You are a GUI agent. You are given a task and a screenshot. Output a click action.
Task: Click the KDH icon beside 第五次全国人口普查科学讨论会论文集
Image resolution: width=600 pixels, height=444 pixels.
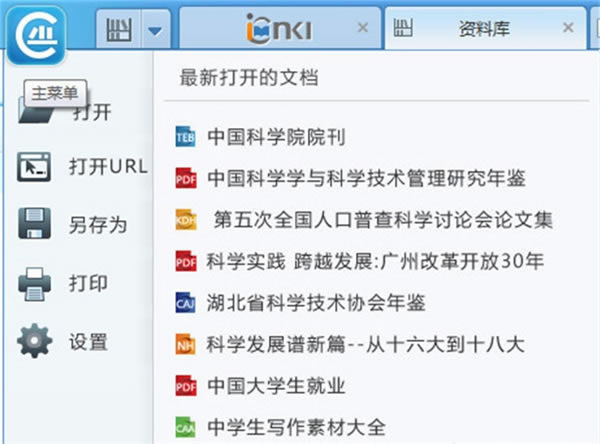point(186,220)
